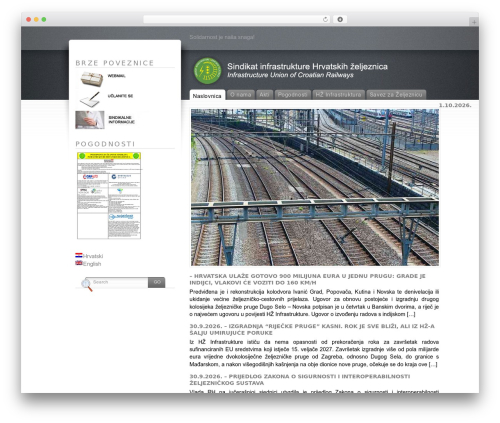
Task: Open the railway tracks featured image
Action: (x=315, y=187)
